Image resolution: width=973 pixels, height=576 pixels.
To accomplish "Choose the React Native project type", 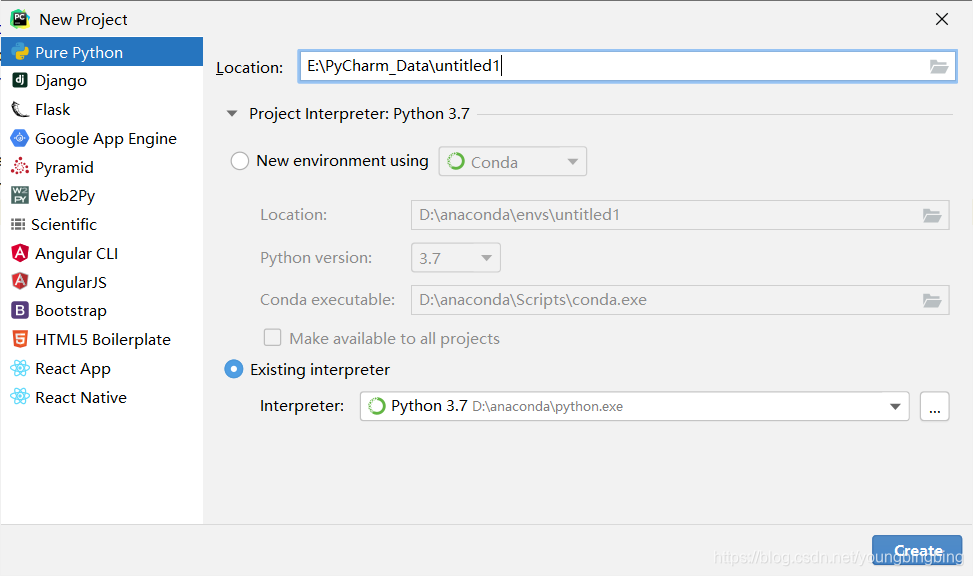I will click(80, 397).
